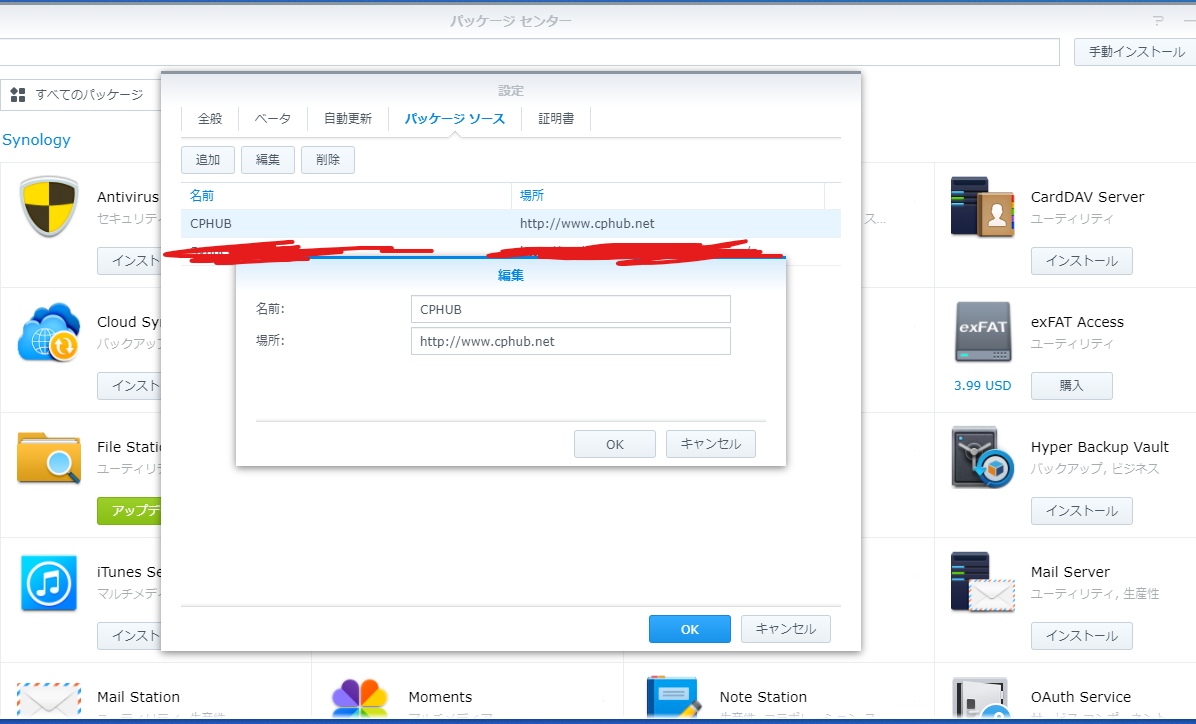
Task: Click the Note Station notebook icon
Action: point(673,697)
